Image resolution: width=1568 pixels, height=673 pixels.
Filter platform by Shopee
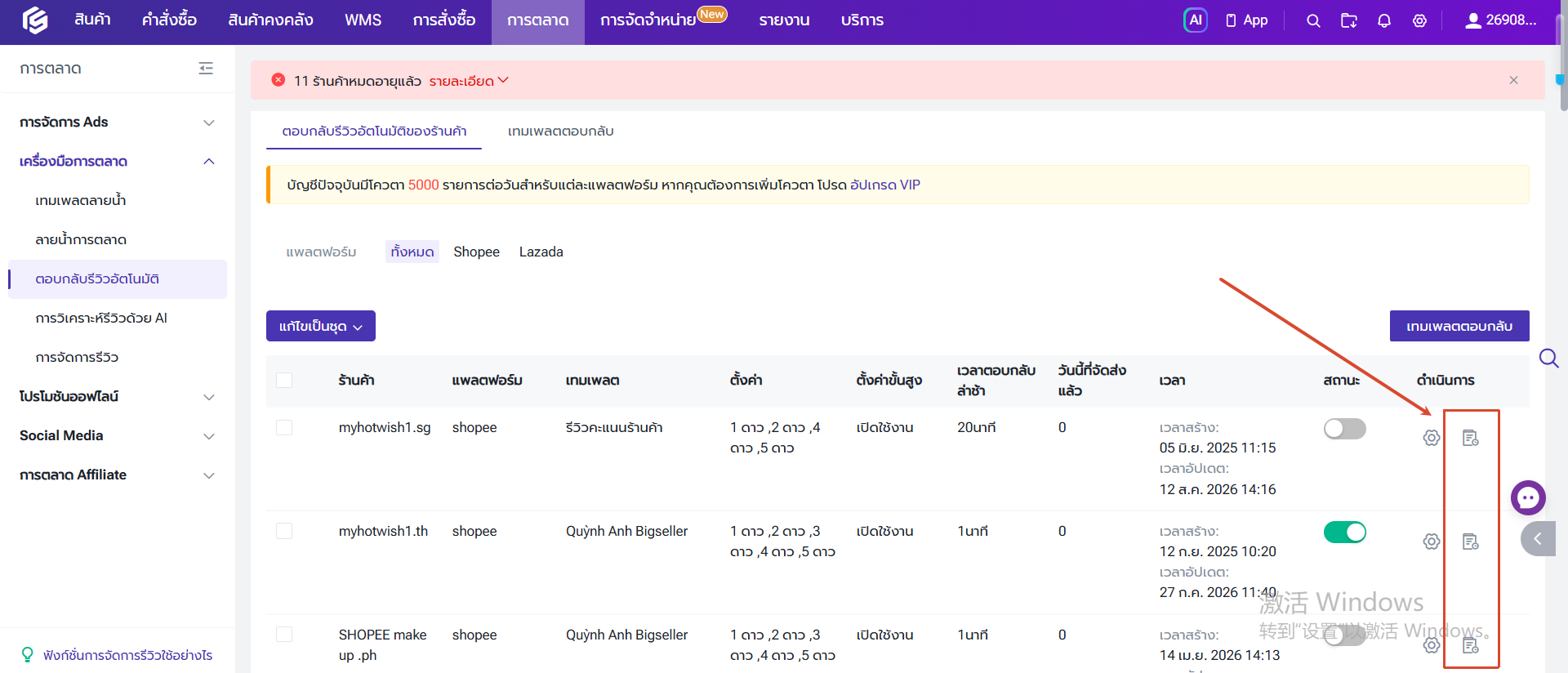pyautogui.click(x=476, y=252)
